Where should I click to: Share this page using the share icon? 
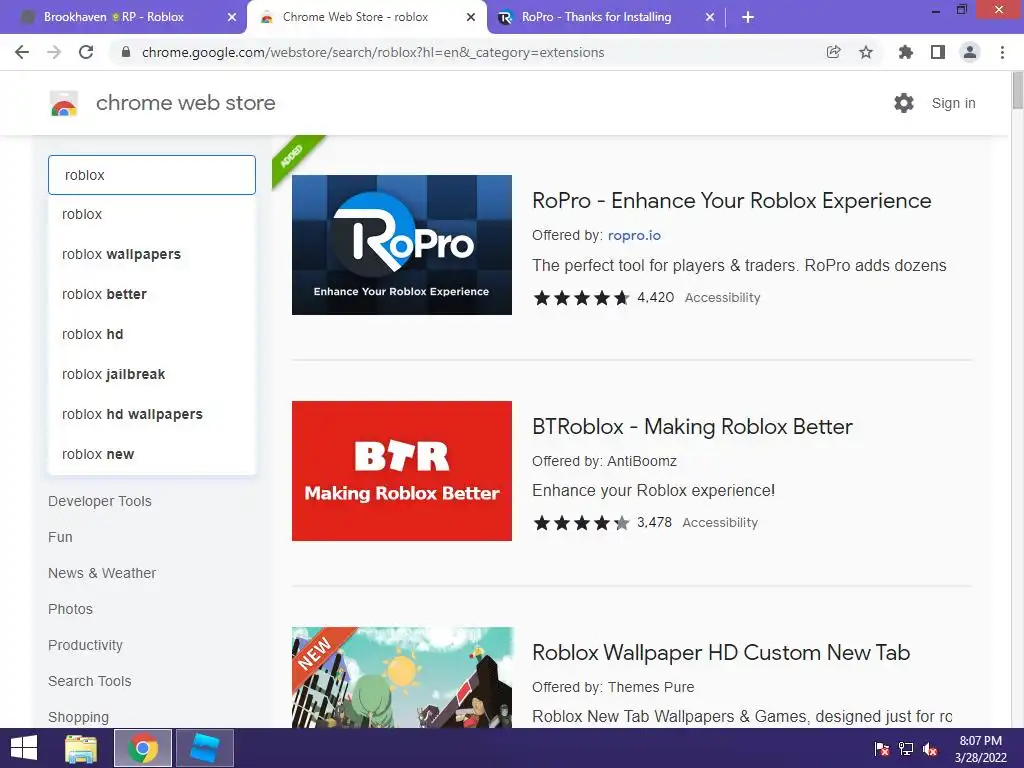[x=833, y=52]
